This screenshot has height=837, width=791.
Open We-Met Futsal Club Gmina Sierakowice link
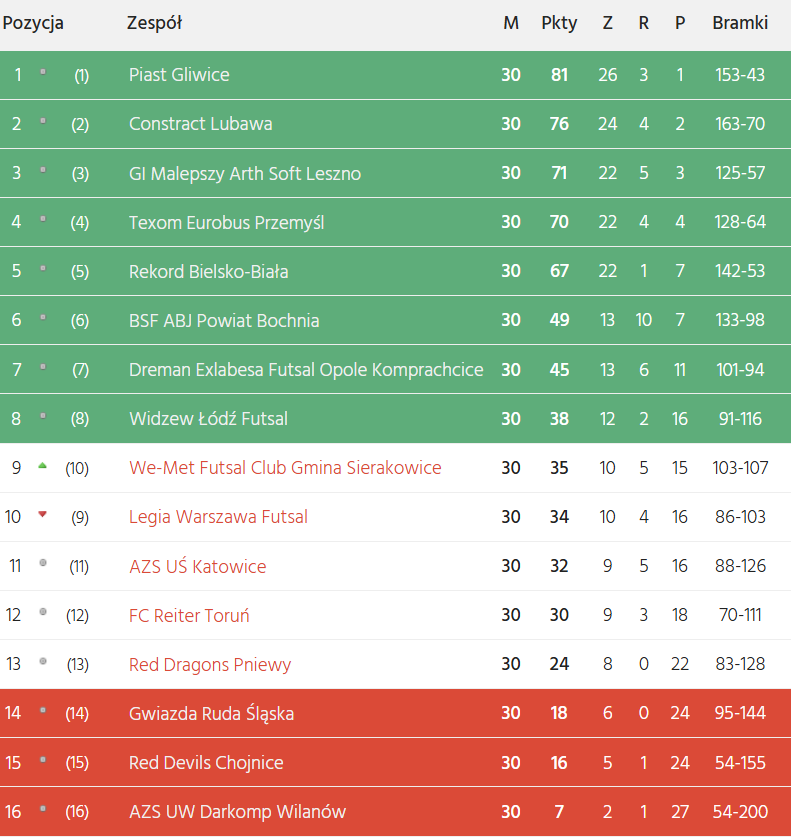(x=285, y=468)
